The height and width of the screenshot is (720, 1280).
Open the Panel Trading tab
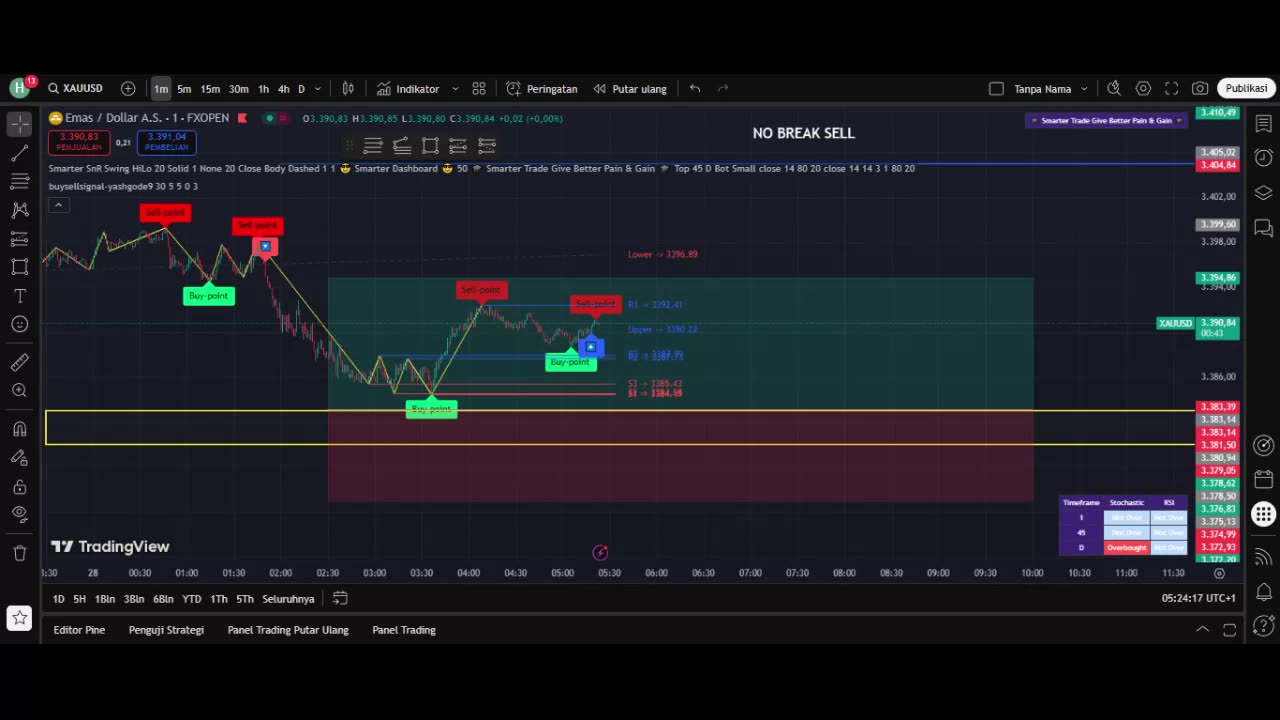click(404, 630)
